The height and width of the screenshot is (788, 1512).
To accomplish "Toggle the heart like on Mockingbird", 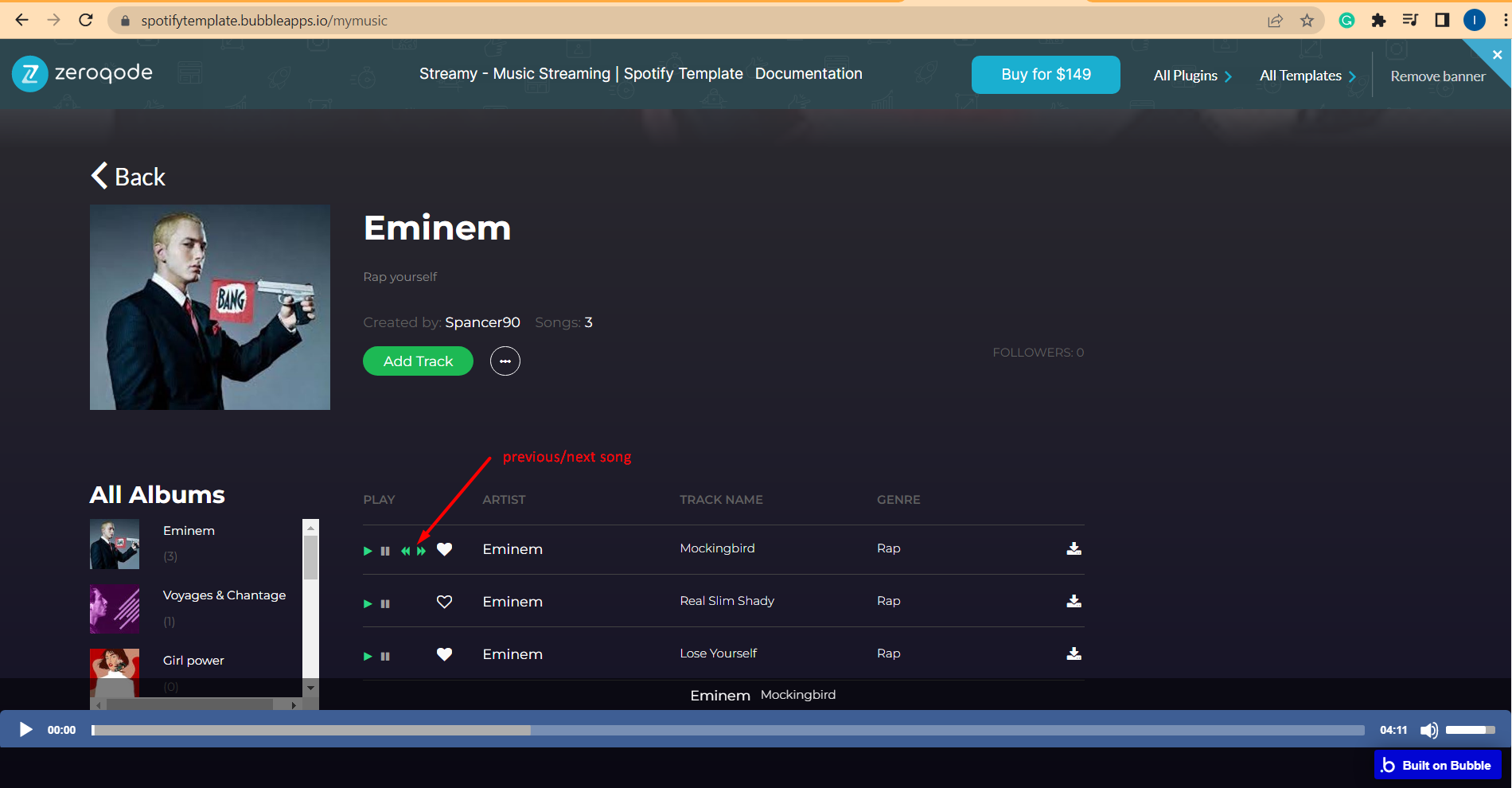I will (444, 549).
